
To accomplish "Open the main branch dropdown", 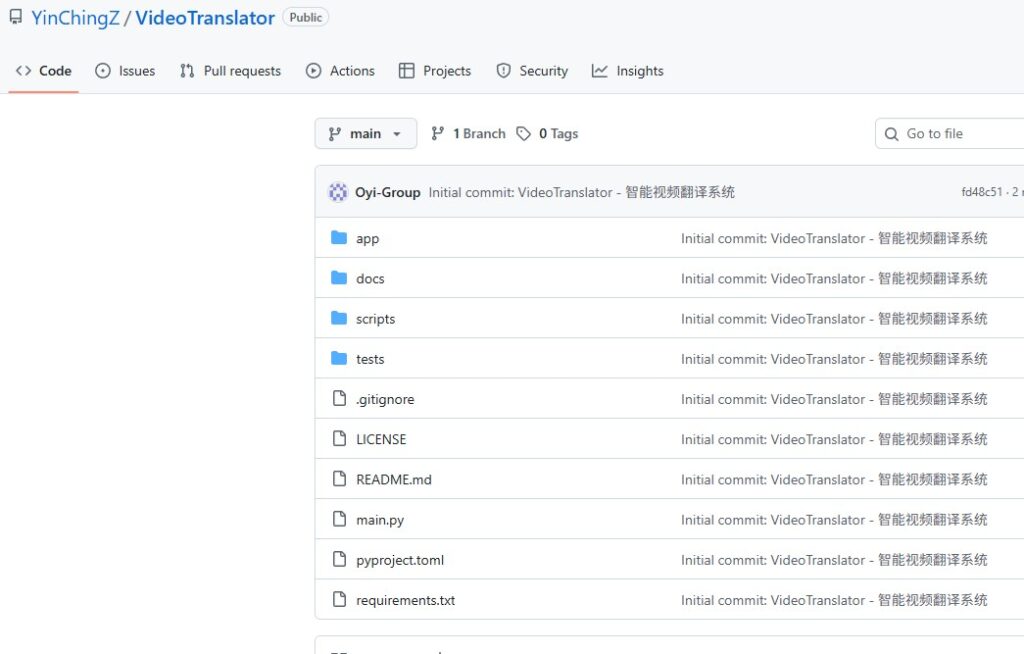I will (365, 134).
